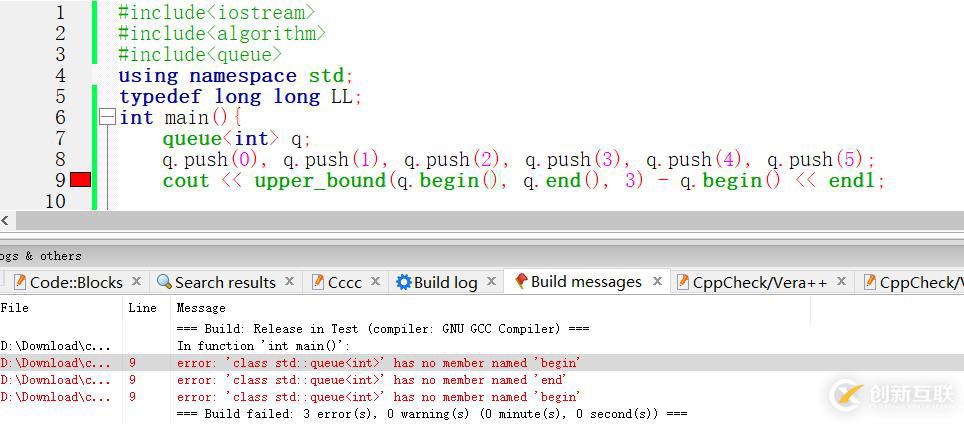Click the #include<queue> code line
The image size is (964, 424).
point(200,54)
